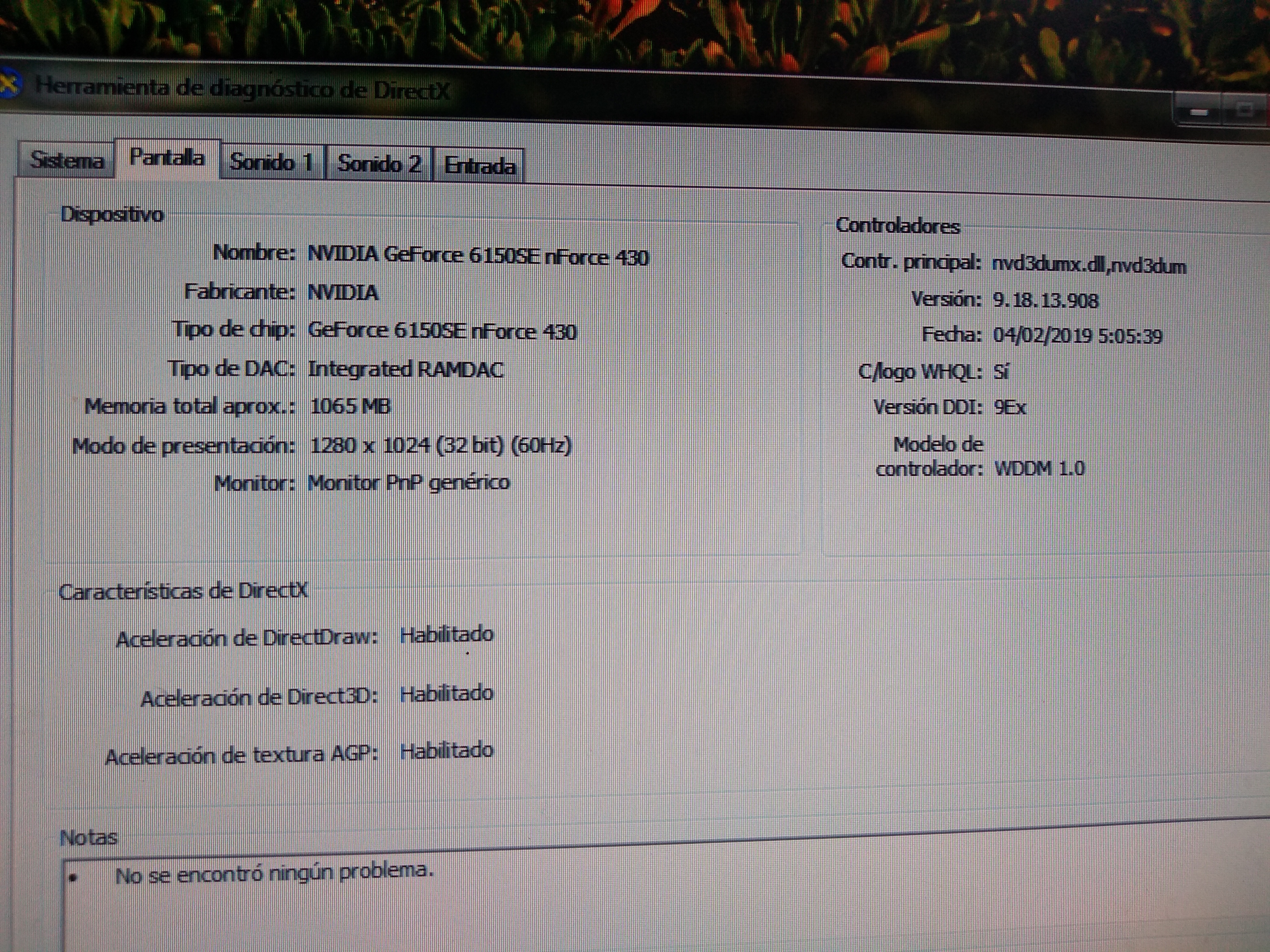Click the 'Tipo de DAC:' label

point(232,368)
